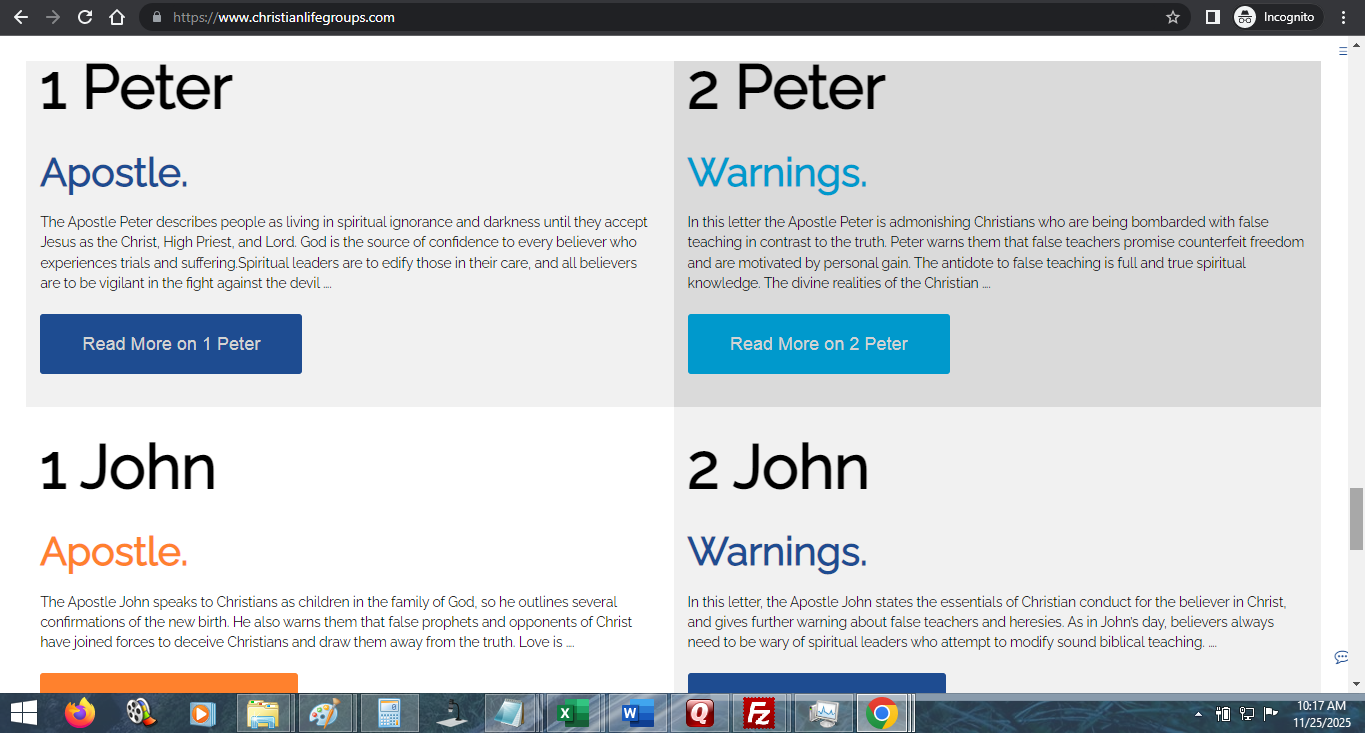Bookmark this page with the star icon
This screenshot has width=1365, height=733.
pyautogui.click(x=1173, y=17)
